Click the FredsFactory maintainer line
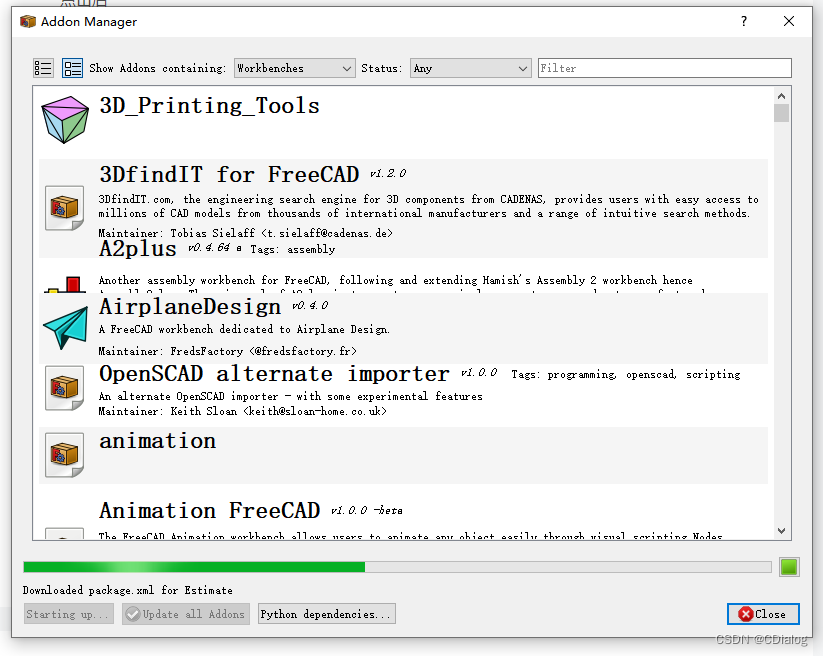The width and height of the screenshot is (823, 656). tap(227, 351)
